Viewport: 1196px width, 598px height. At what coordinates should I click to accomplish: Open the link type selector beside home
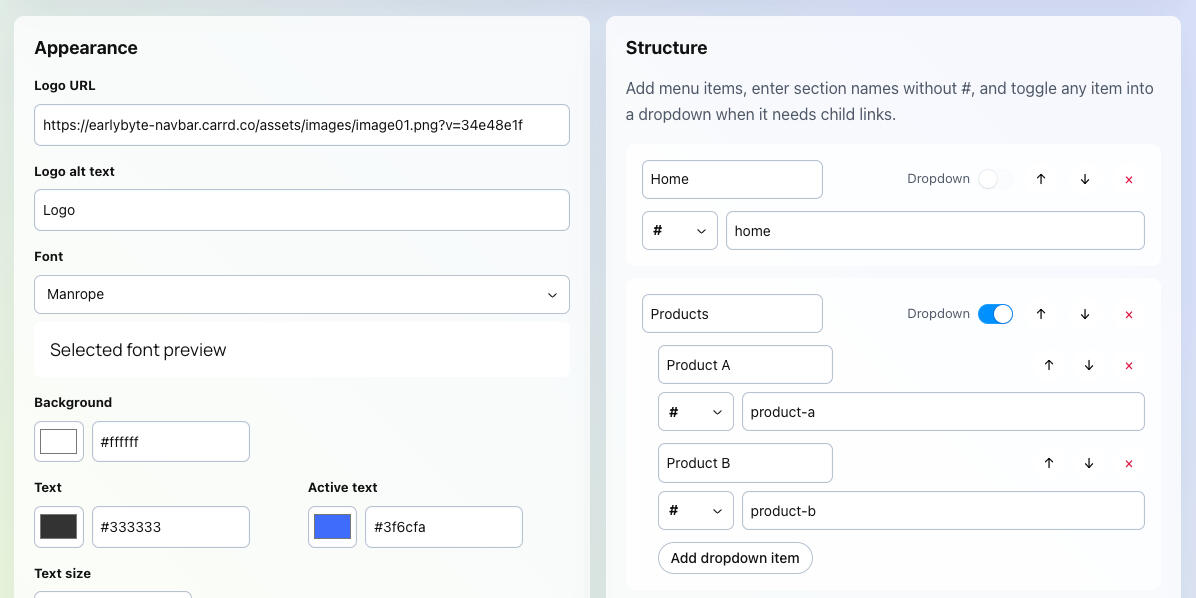[x=680, y=230]
